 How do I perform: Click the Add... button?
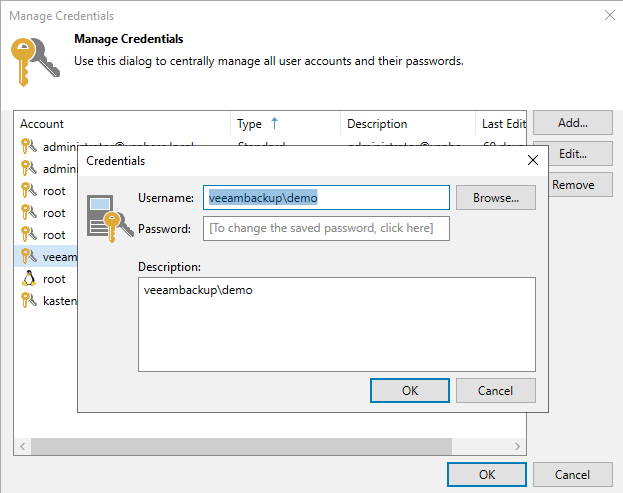click(572, 123)
